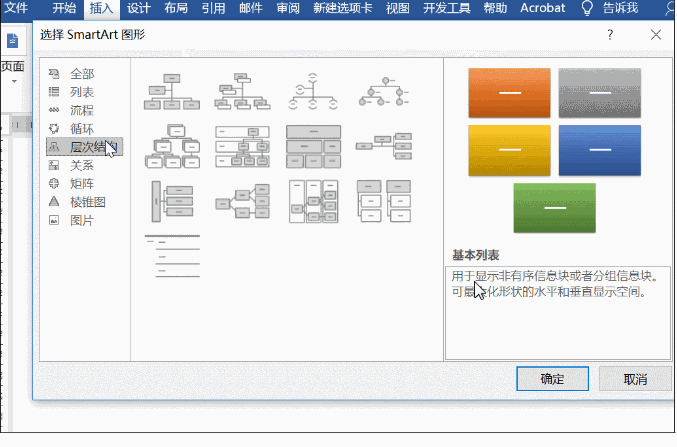
Task: Choose the Horizontal Multi-Level Hierarchy layout
Action: pos(172,201)
